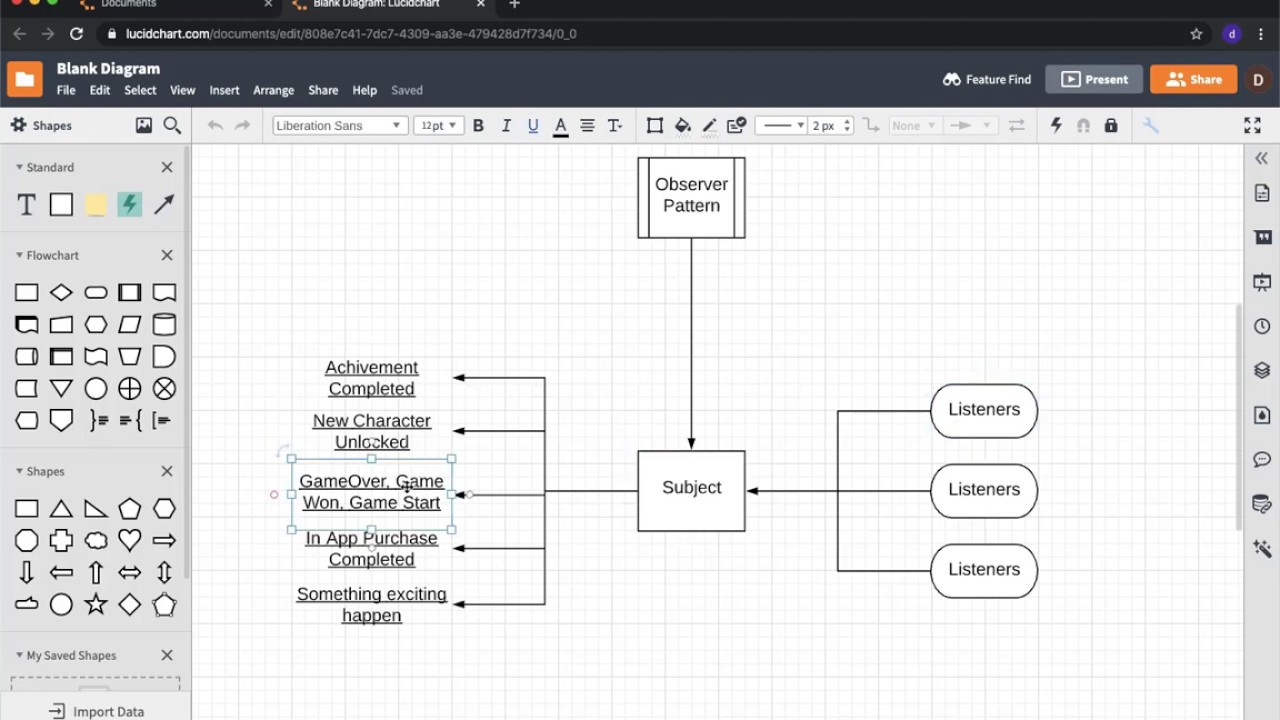Pick the diamond flowchart shape
The height and width of the screenshot is (720, 1280).
[x=61, y=291]
